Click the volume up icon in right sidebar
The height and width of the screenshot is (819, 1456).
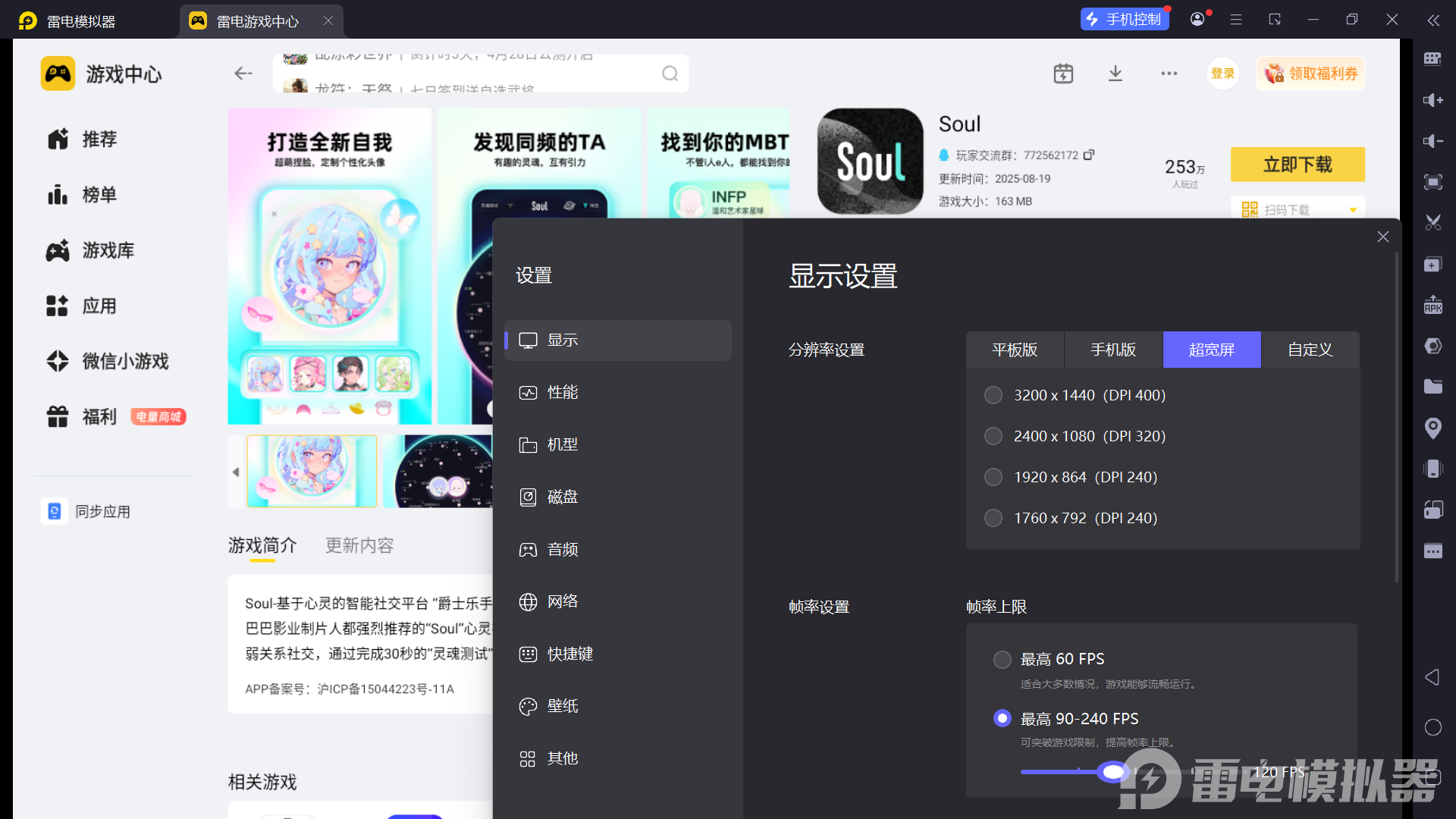pyautogui.click(x=1432, y=100)
